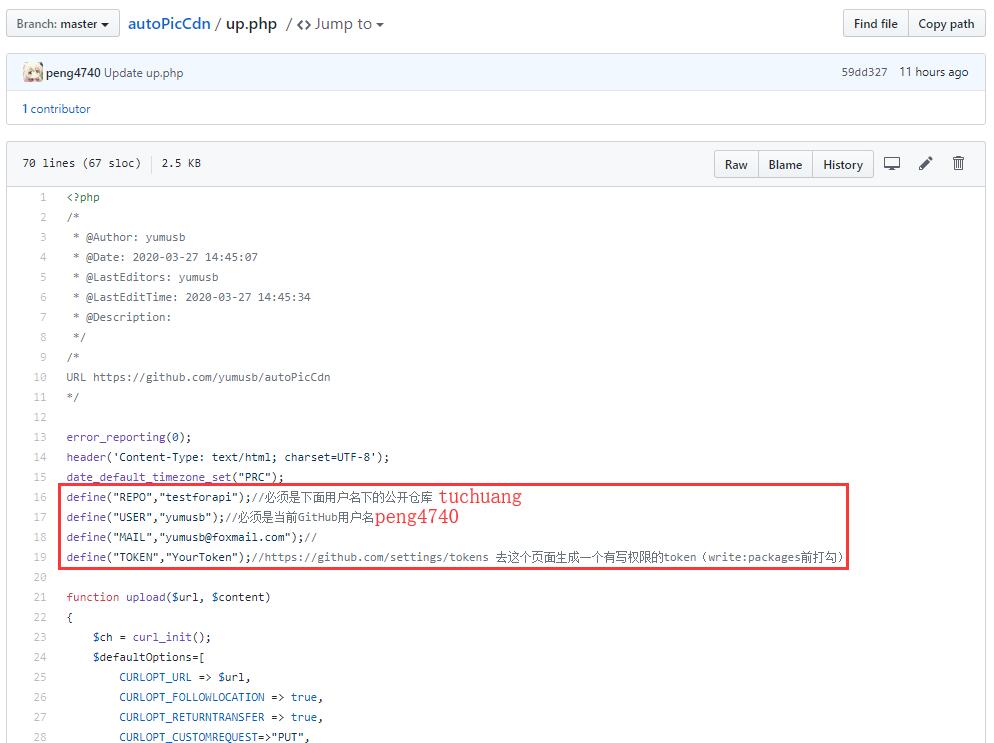Click the CURLOPT_FOLLOWLOCATION => true line
994x743 pixels.
click(x=221, y=697)
